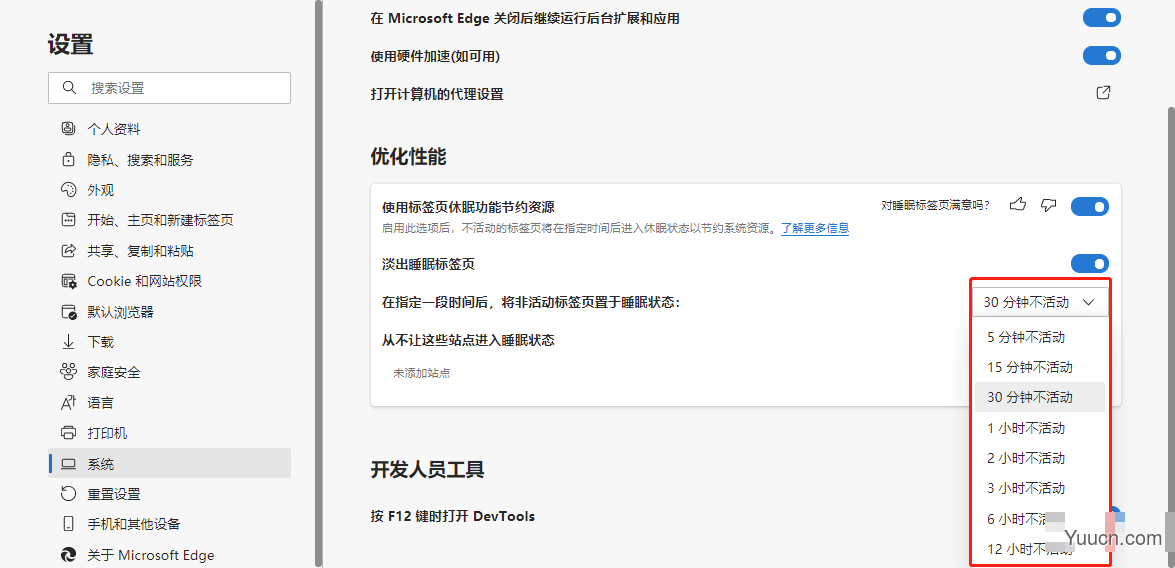1175x568 pixels.
Task: Click 从不让这些站点进入睡眠状态 label
Action: [468, 340]
